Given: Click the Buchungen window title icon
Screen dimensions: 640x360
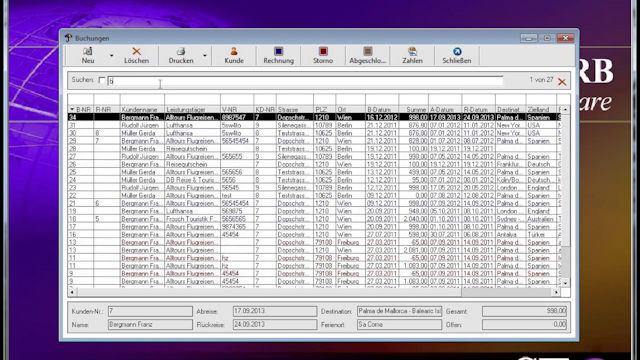Looking at the screenshot, I should [68, 38].
